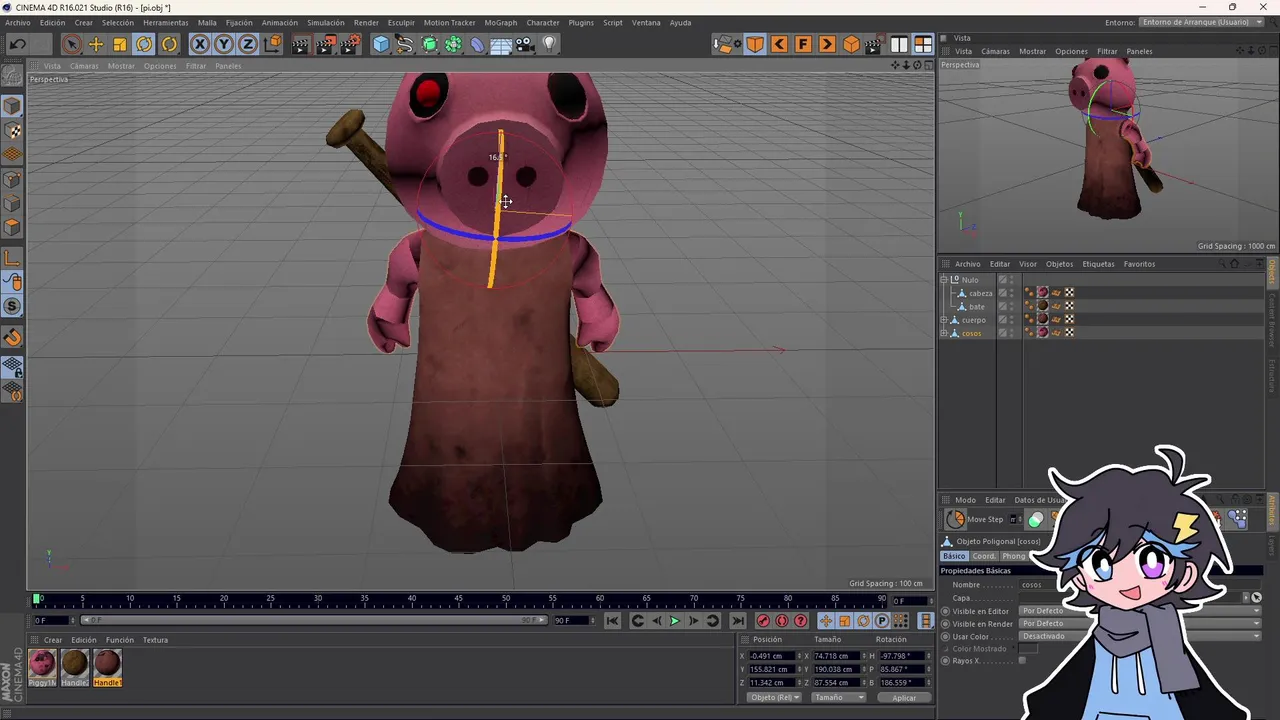
Task: Open Object Manager Etiquetas menu
Action: coord(1098,264)
